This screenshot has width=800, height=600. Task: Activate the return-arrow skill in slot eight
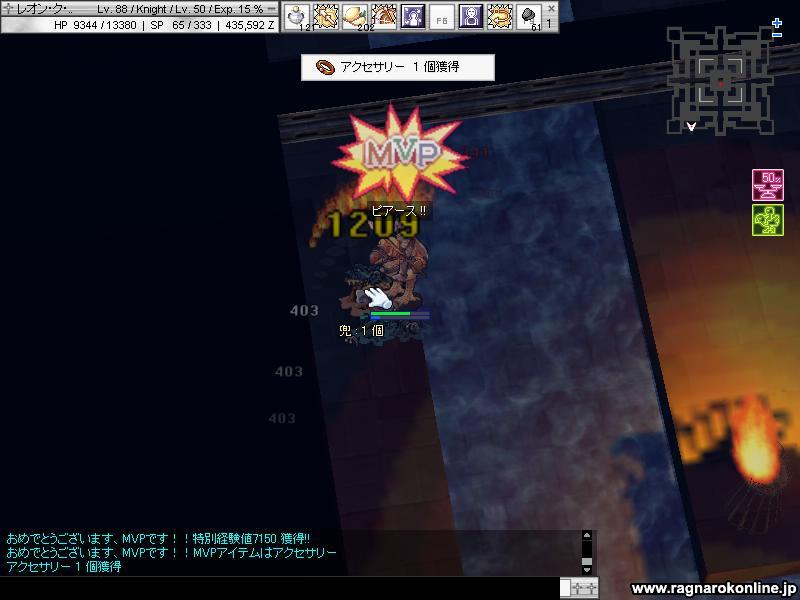coord(500,17)
